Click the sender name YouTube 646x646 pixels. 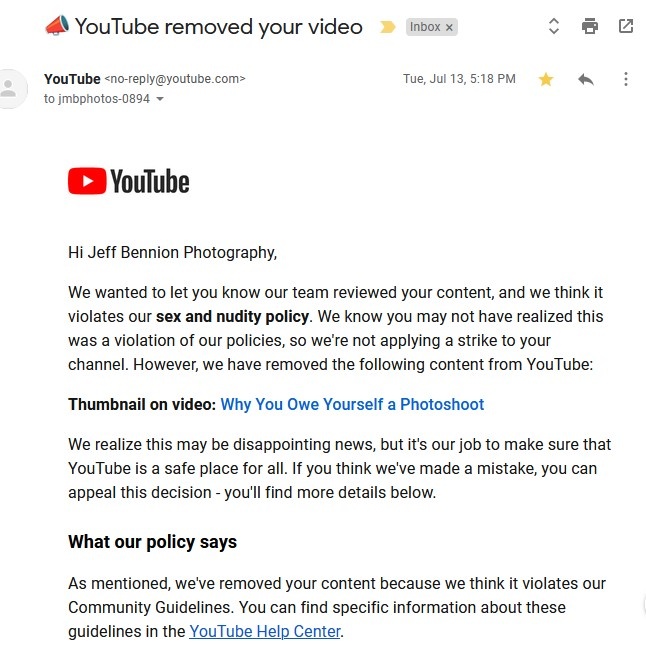pos(72,79)
